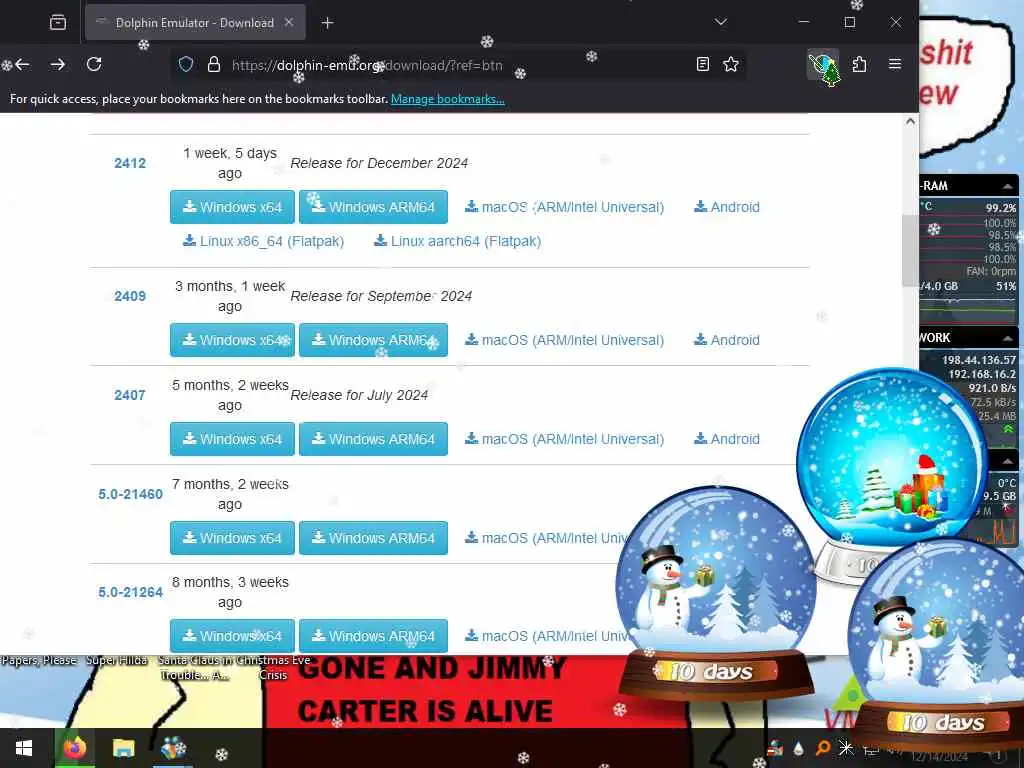Open tracking protection shield info
Viewport: 1024px width, 768px height.
click(186, 65)
